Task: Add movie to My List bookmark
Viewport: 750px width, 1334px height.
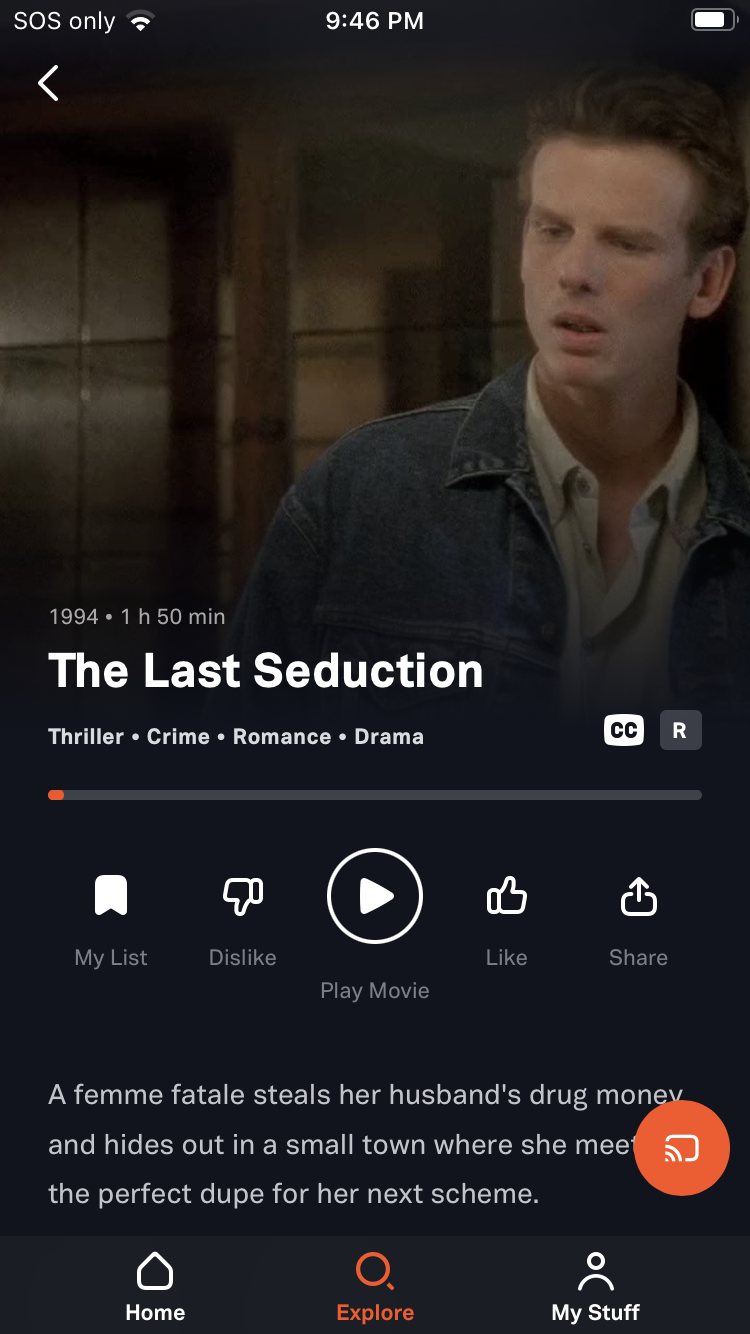Action: pyautogui.click(x=111, y=895)
